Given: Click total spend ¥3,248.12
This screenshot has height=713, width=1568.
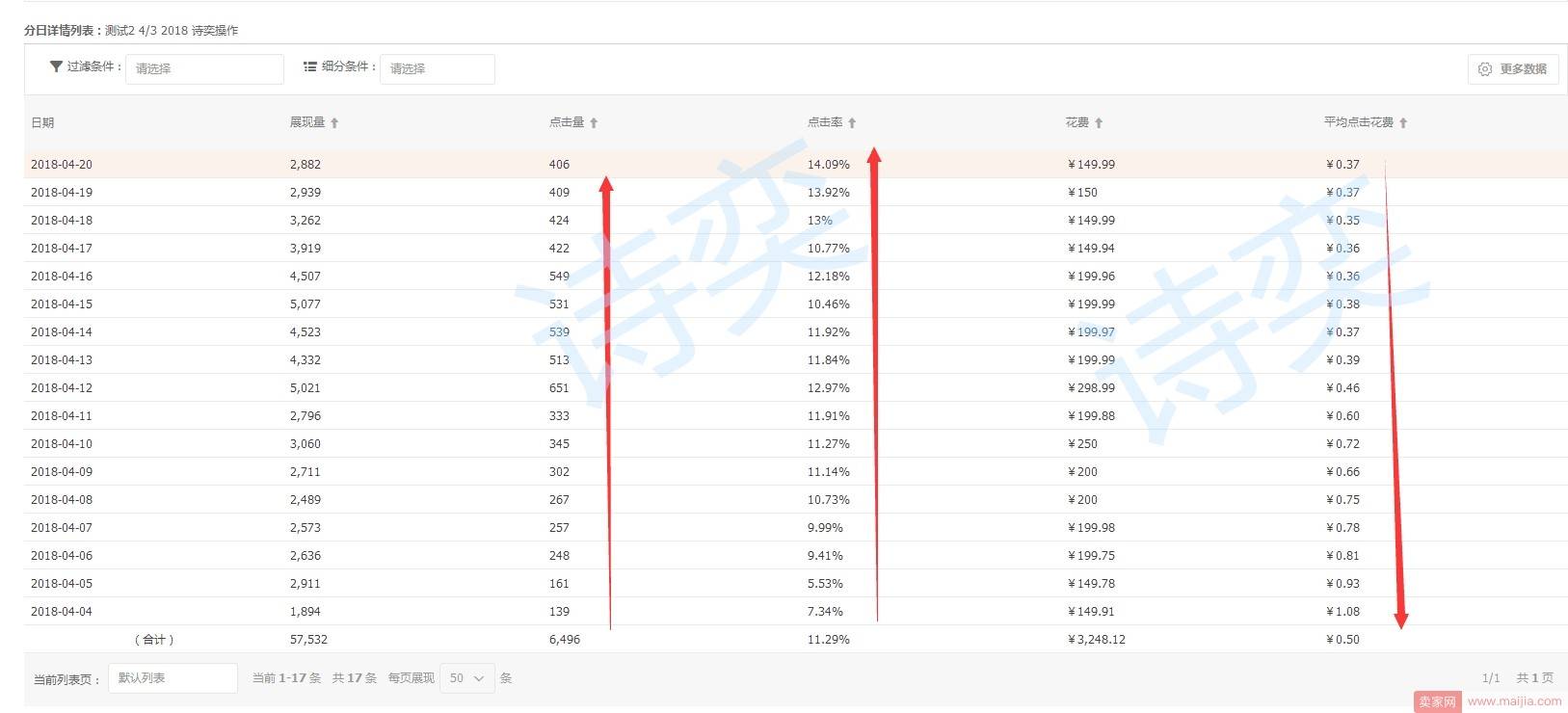Looking at the screenshot, I should pyautogui.click(x=1096, y=640).
